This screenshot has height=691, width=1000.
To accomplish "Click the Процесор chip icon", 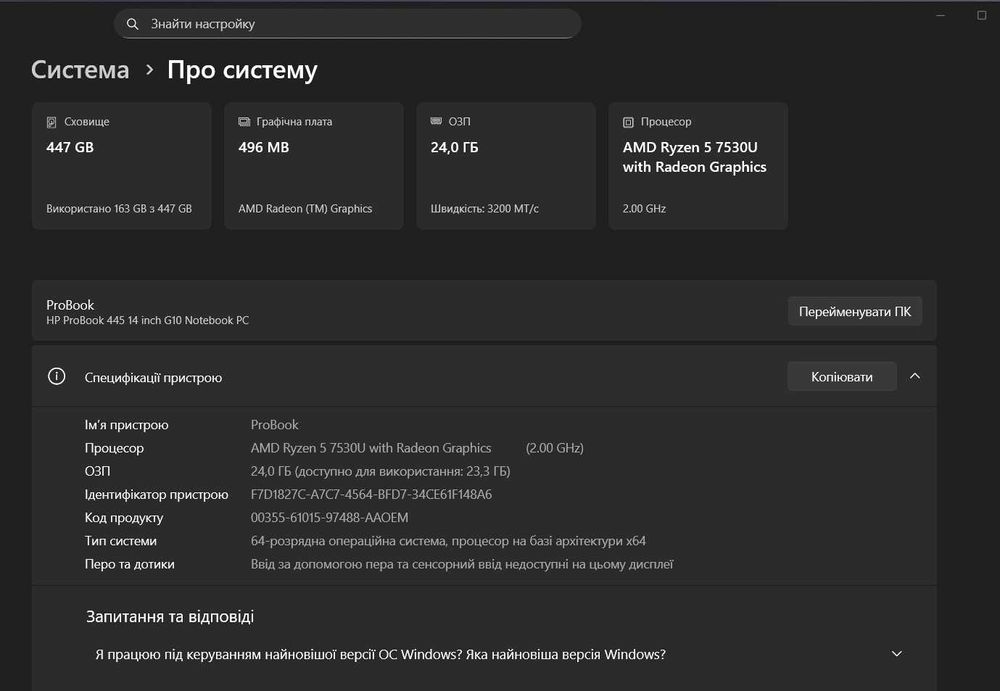I will pyautogui.click(x=628, y=122).
